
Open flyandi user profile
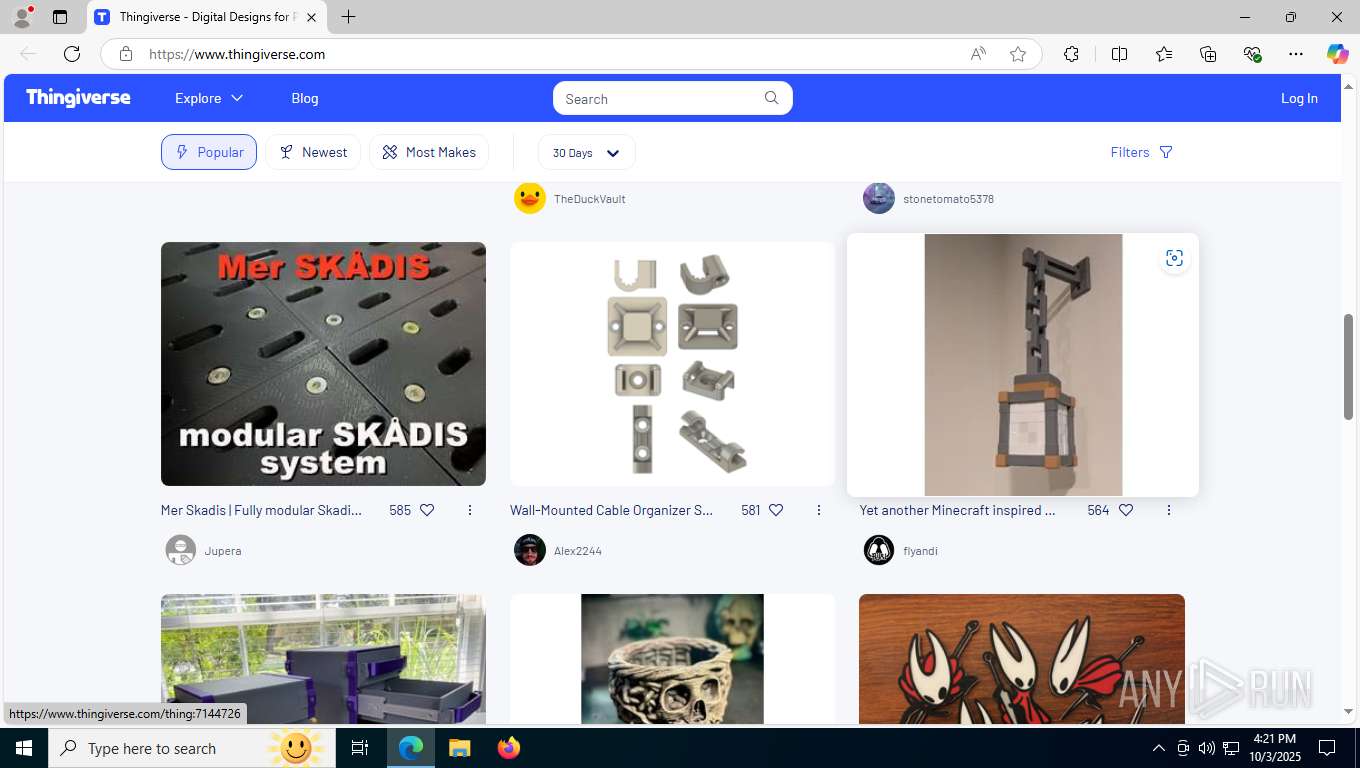[x=920, y=551]
